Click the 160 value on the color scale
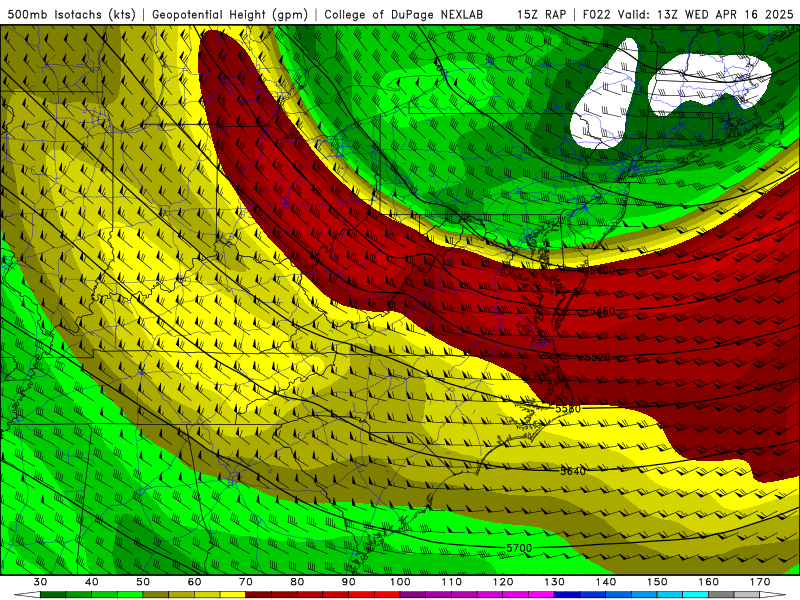Viewport: 800px width, 600px height. [x=709, y=582]
